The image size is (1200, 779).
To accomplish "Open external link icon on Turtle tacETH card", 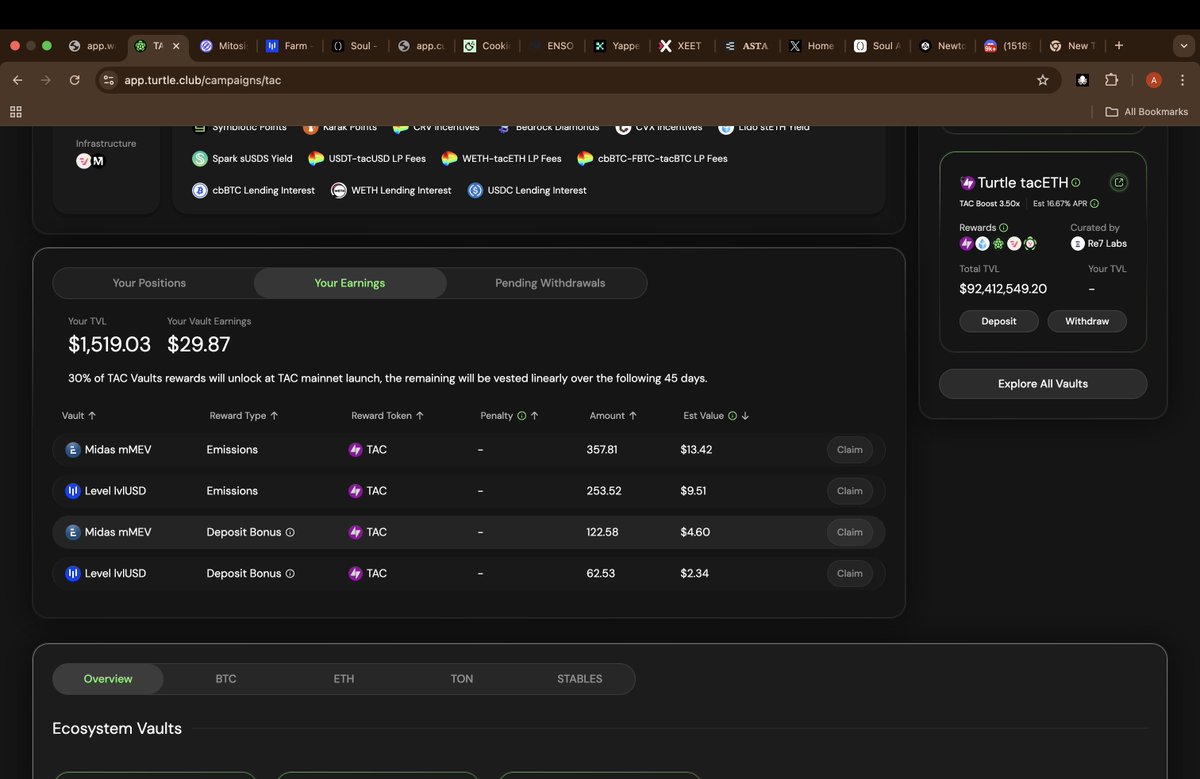I will (1119, 182).
